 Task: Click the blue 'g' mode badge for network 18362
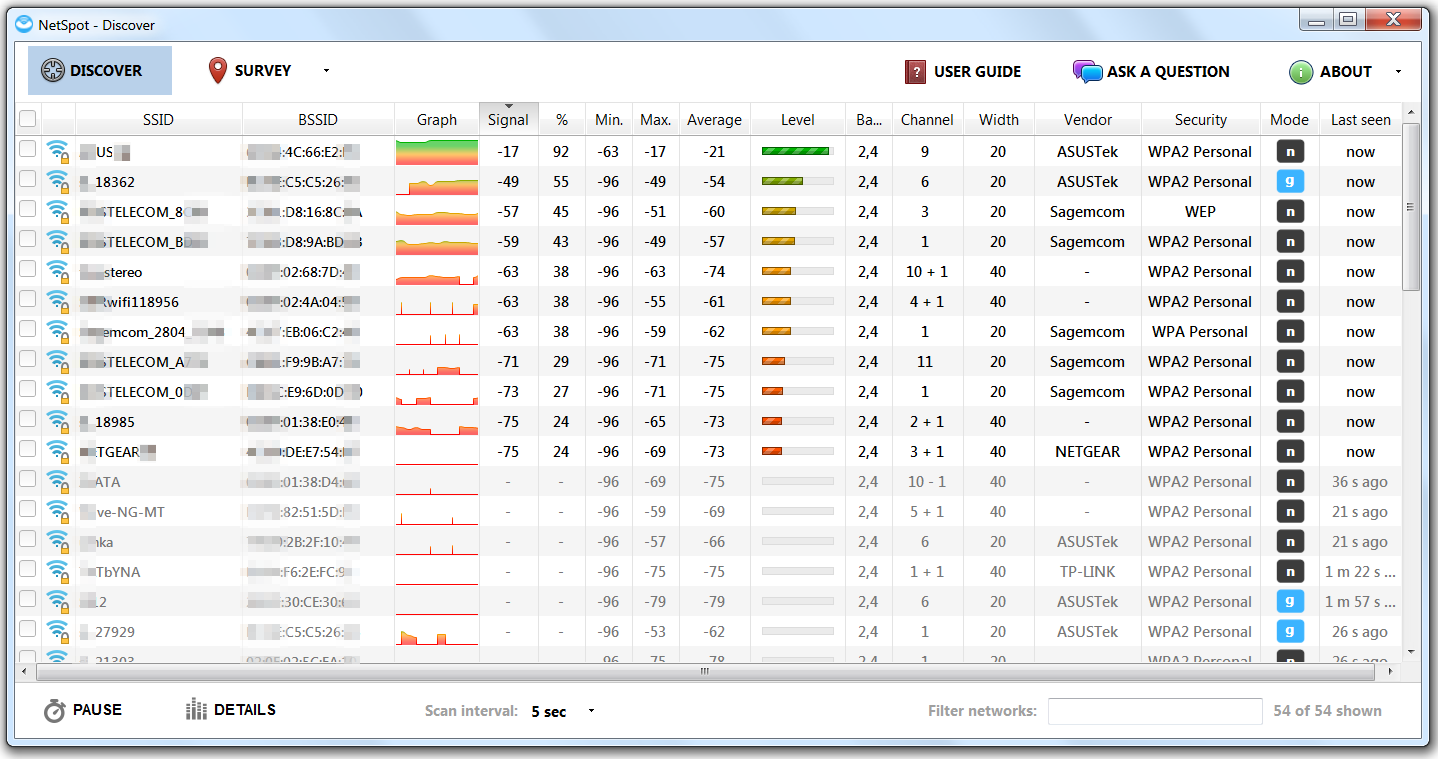coord(1289,182)
